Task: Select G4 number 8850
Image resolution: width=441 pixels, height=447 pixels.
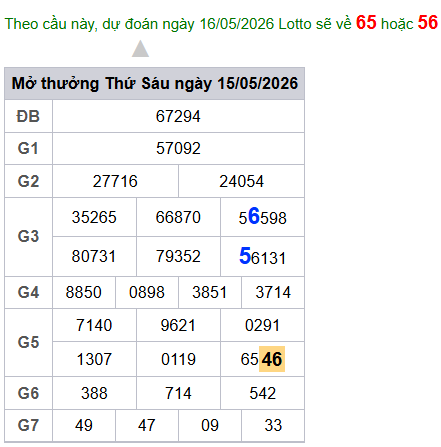Action: [83, 292]
